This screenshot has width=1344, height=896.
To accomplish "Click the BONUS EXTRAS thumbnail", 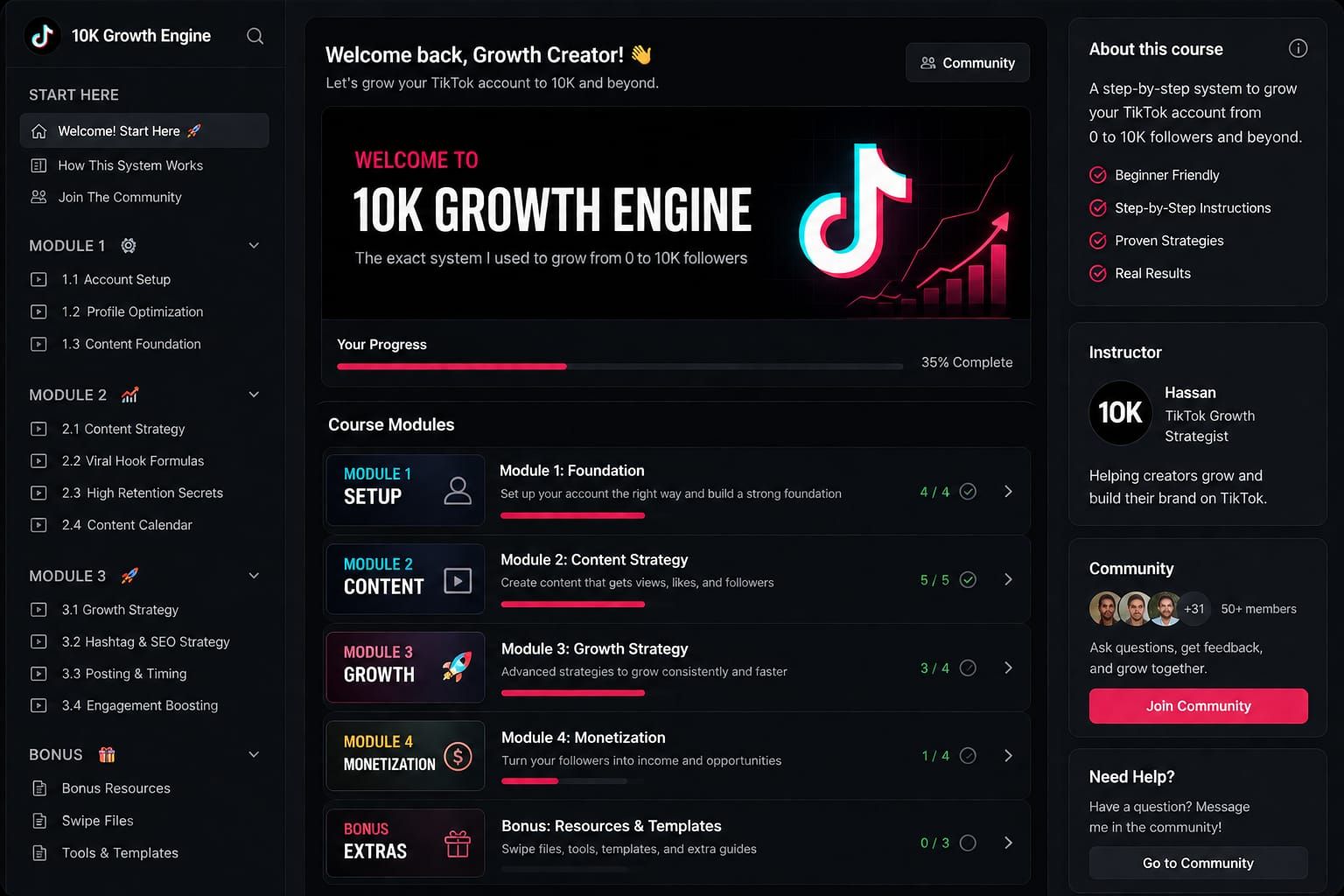I will pyautogui.click(x=405, y=843).
